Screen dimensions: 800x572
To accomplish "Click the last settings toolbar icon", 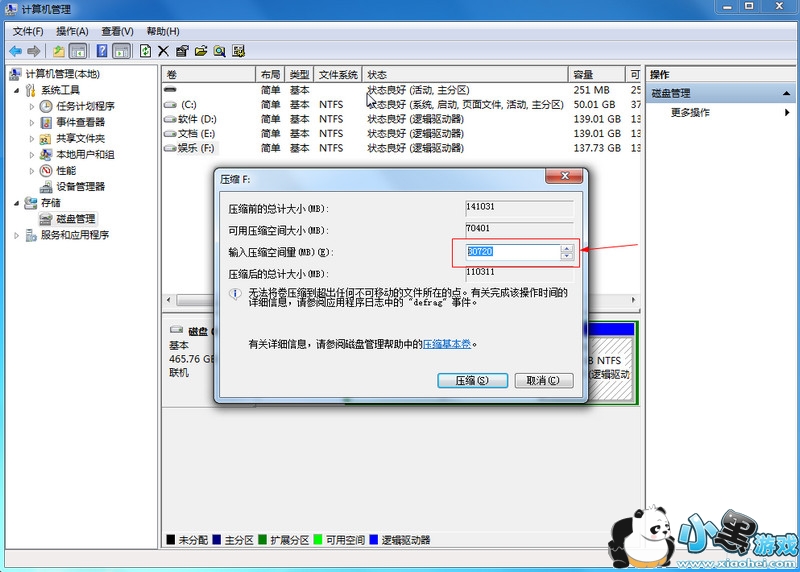I will click(x=238, y=51).
